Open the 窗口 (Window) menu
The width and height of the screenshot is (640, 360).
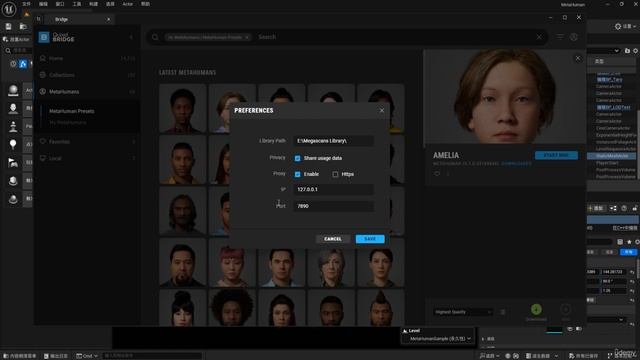60,4
